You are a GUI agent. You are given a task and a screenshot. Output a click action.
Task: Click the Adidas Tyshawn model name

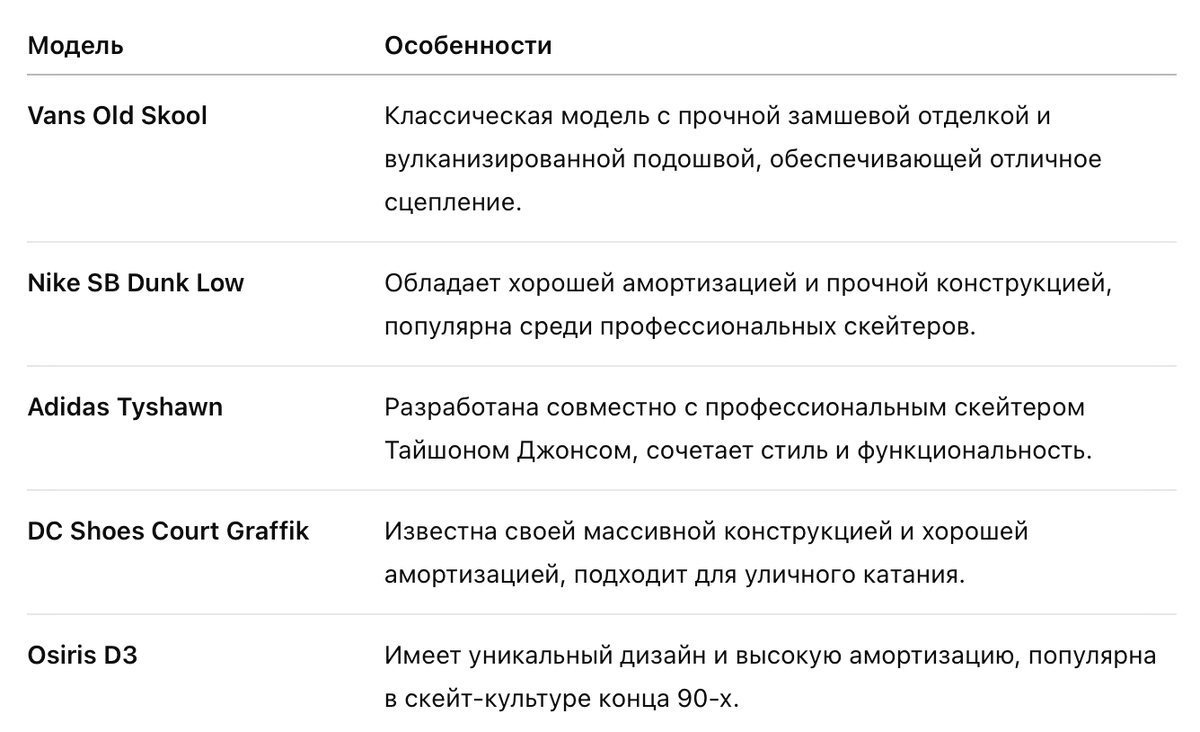[x=126, y=408]
